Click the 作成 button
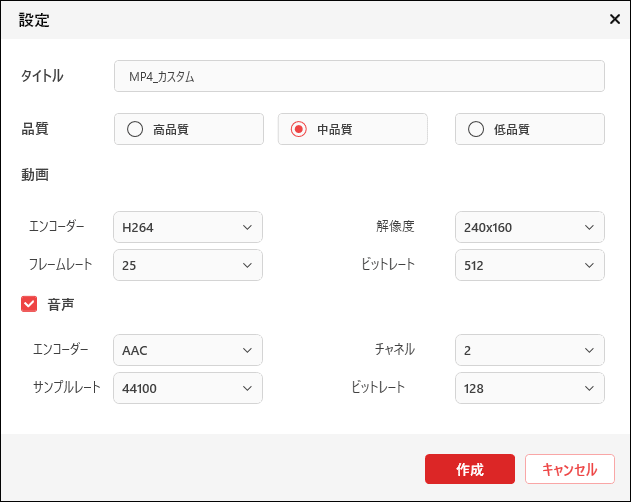 pos(470,469)
